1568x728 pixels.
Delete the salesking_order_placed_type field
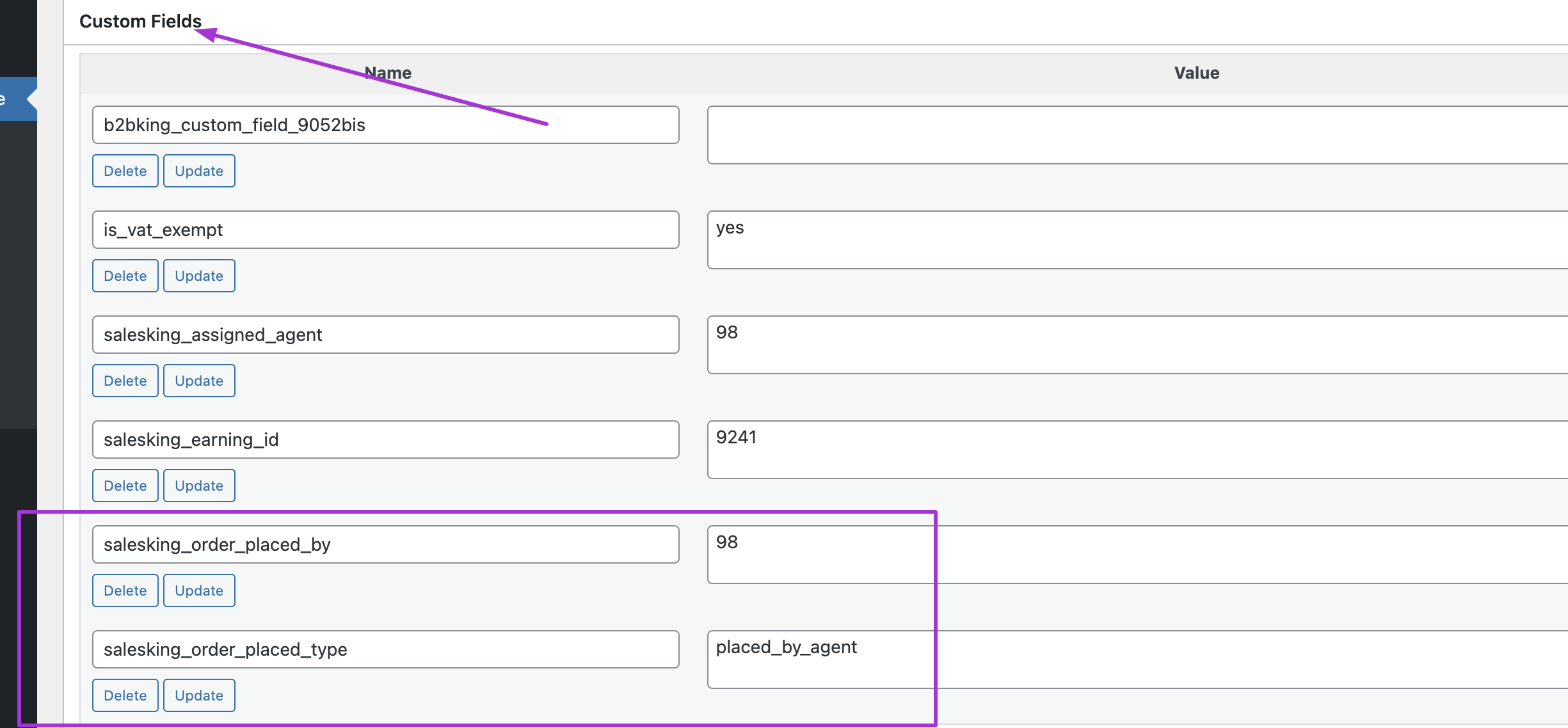[x=125, y=695]
